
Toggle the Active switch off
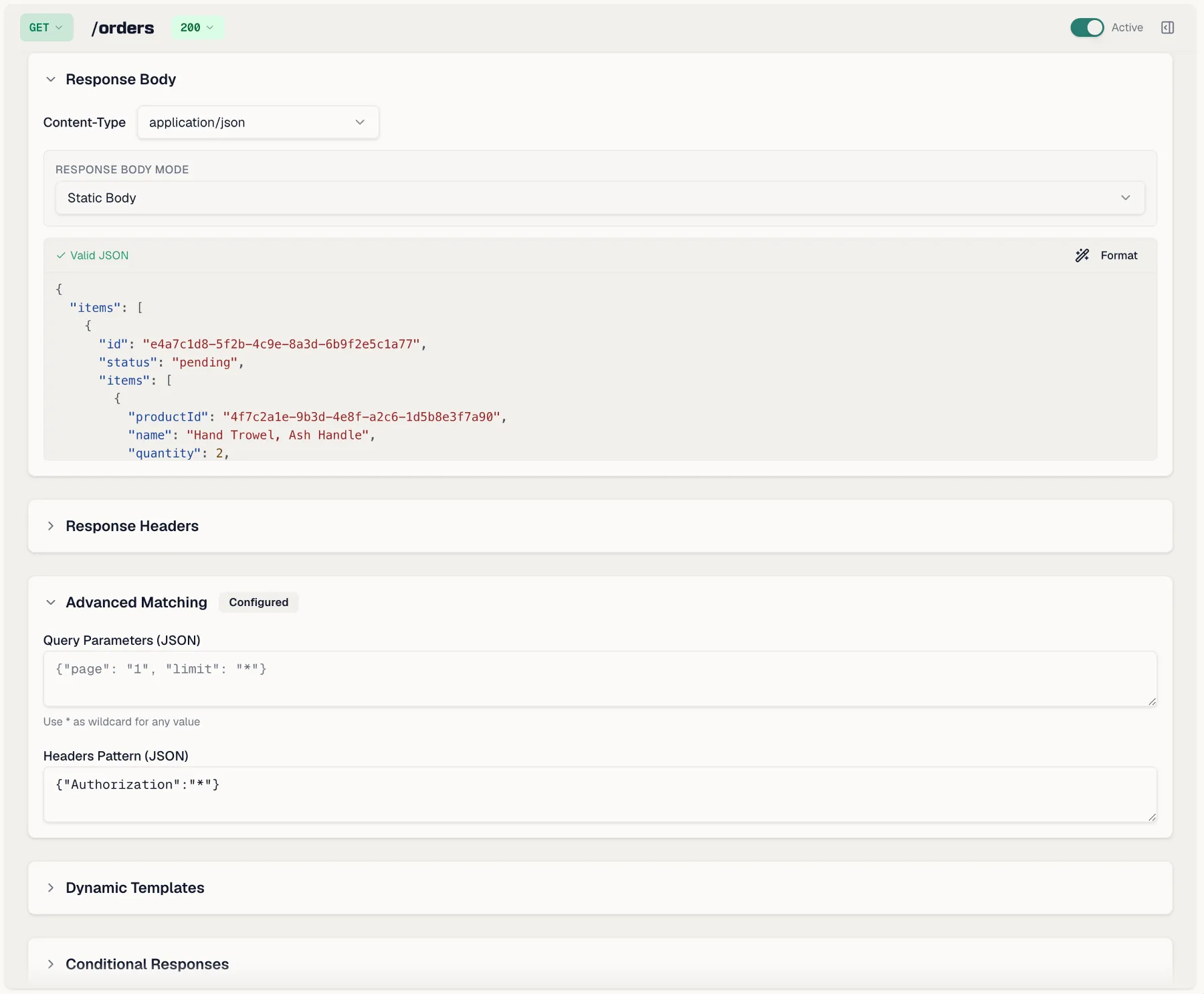coord(1087,27)
